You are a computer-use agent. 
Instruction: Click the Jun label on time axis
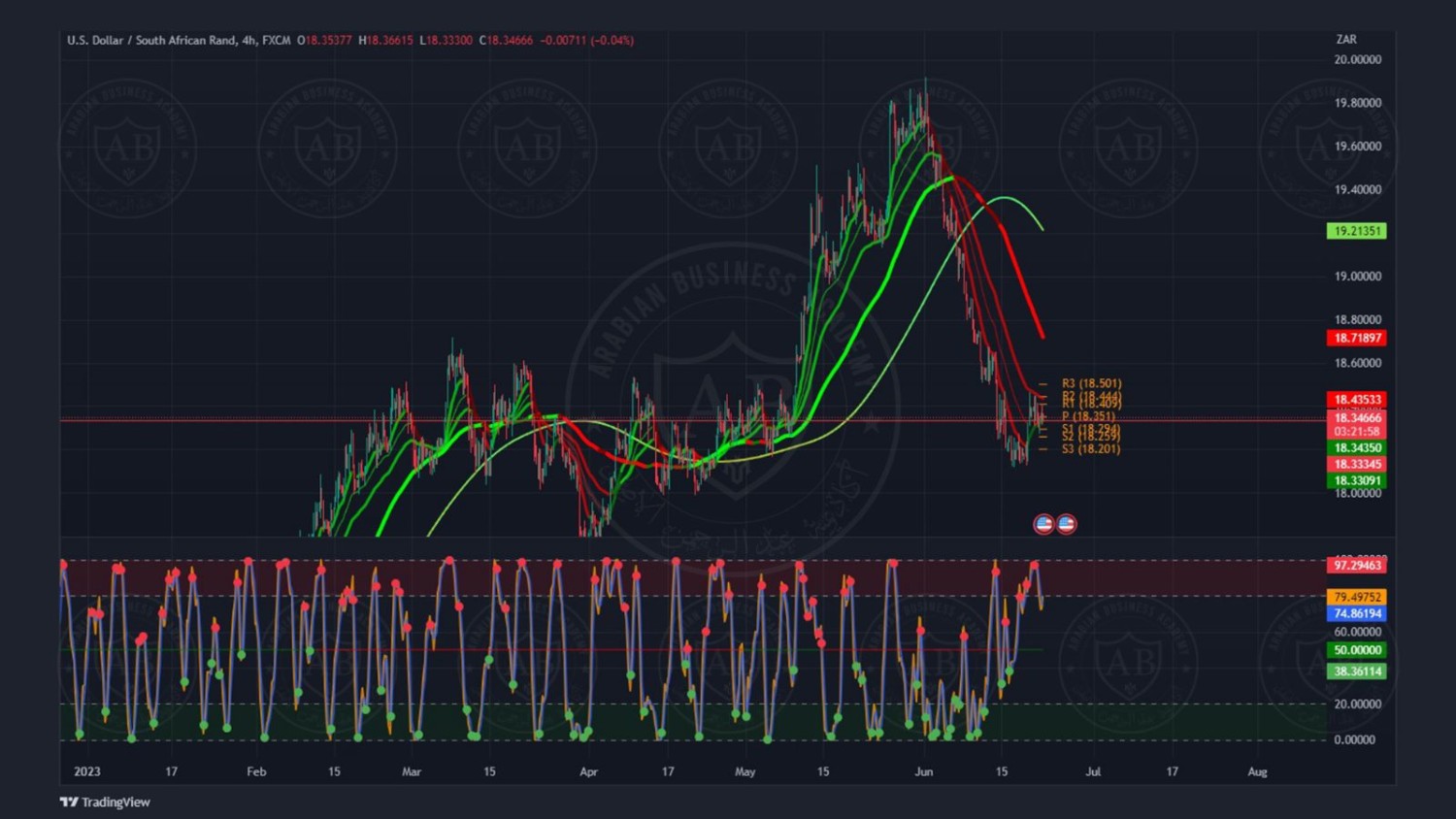tap(923, 772)
